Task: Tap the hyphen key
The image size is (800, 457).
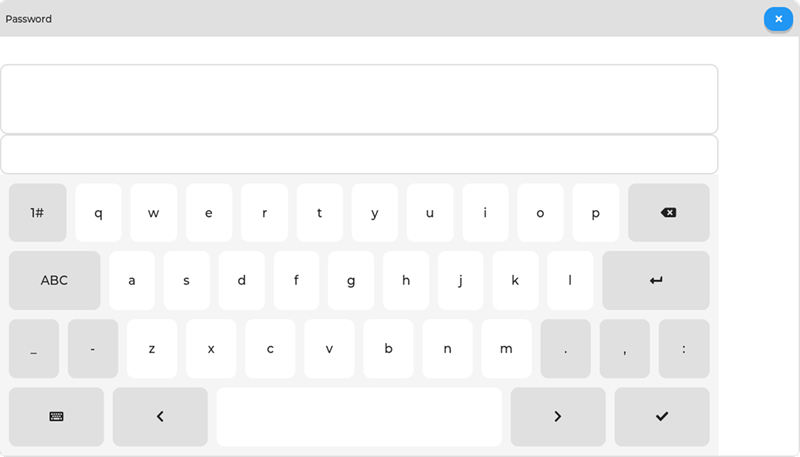Action: pos(93,348)
